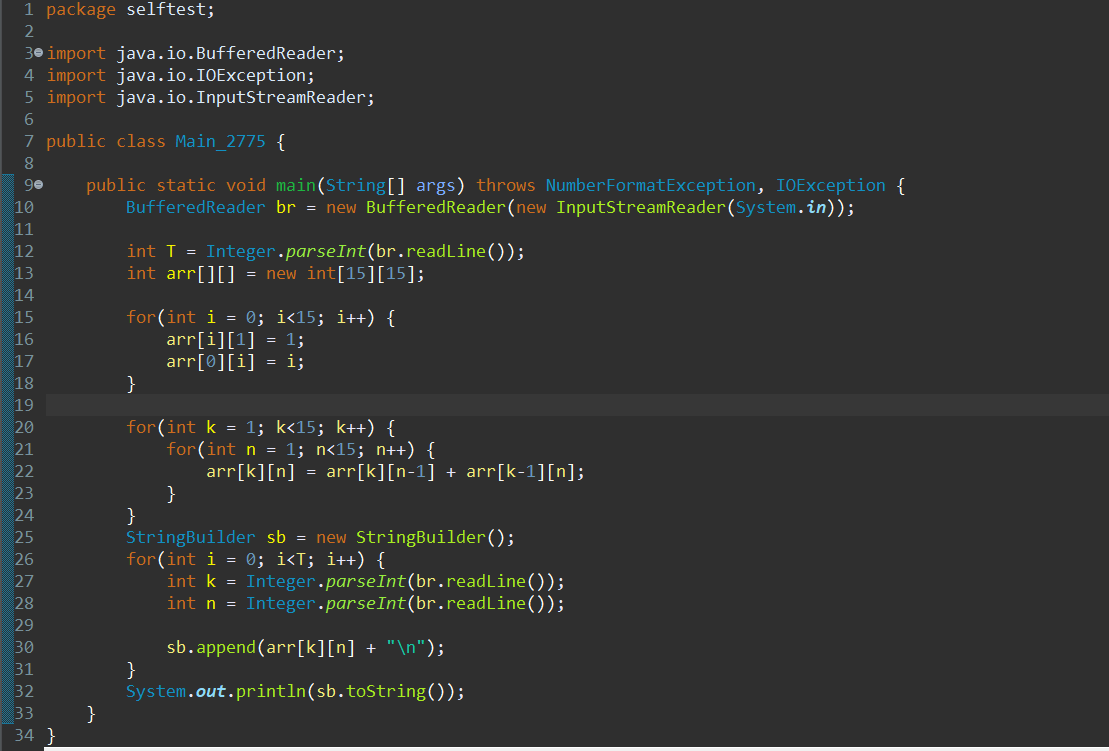Click 'i<T' loop condition on line 26

click(291, 559)
